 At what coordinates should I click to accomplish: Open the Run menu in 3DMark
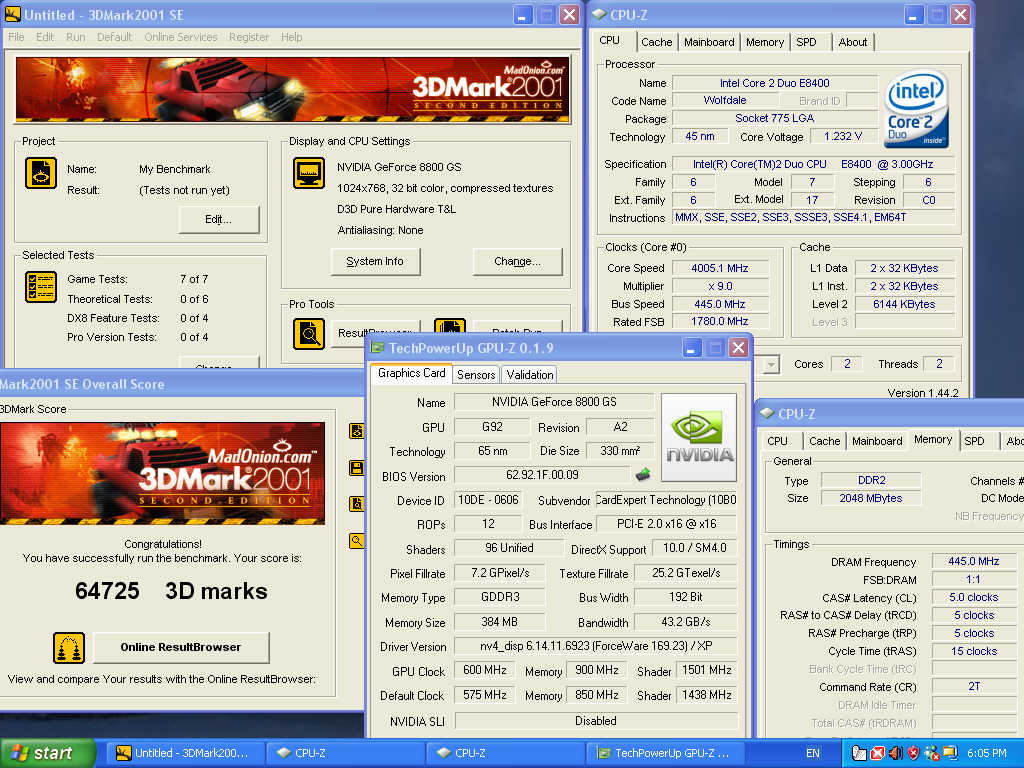(76, 37)
